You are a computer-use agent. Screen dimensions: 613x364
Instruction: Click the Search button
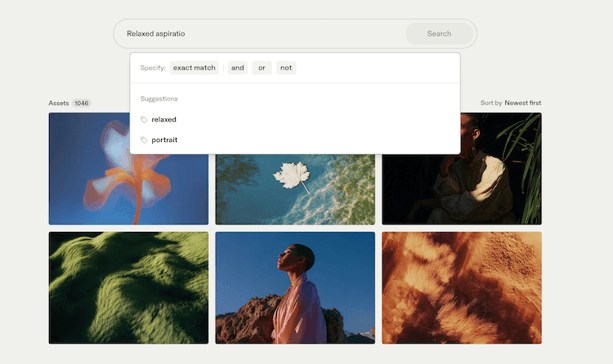pyautogui.click(x=439, y=34)
